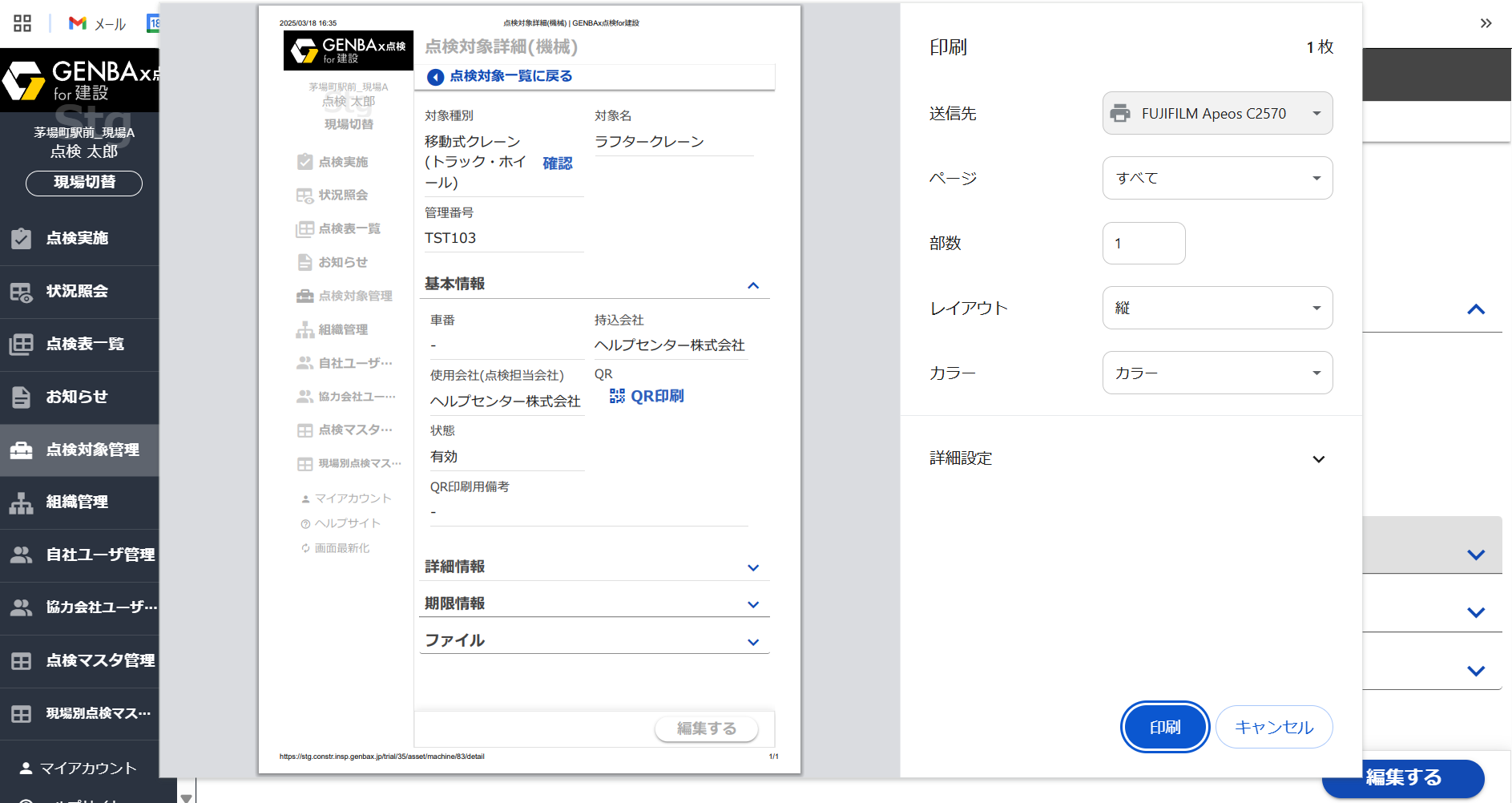Click the 自社ユーザ管理 people icon

22,555
